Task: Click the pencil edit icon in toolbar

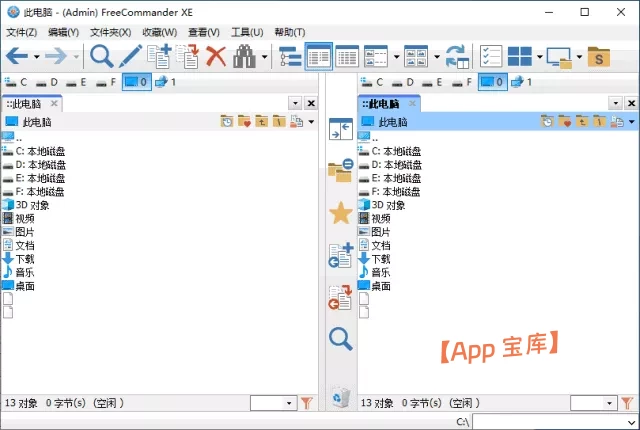Action: [x=130, y=56]
